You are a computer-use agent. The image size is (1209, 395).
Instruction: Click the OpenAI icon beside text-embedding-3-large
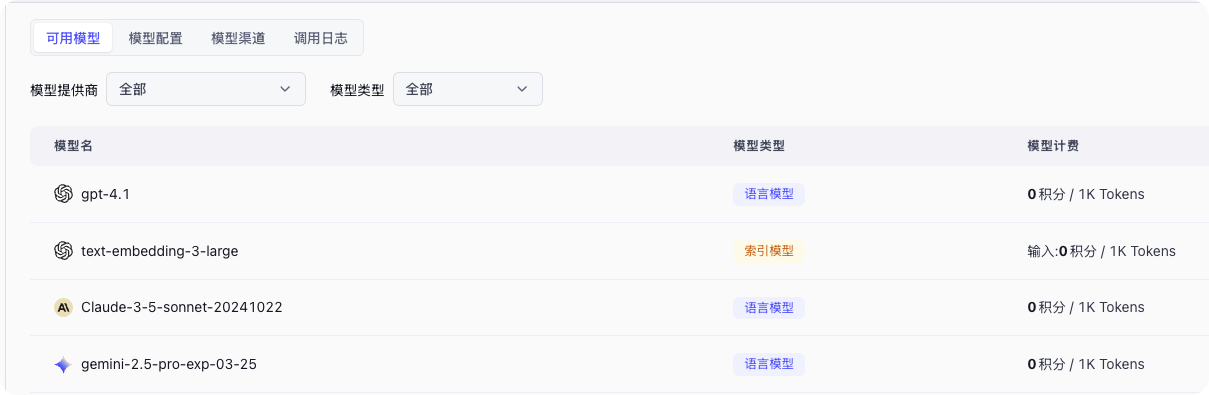63,251
